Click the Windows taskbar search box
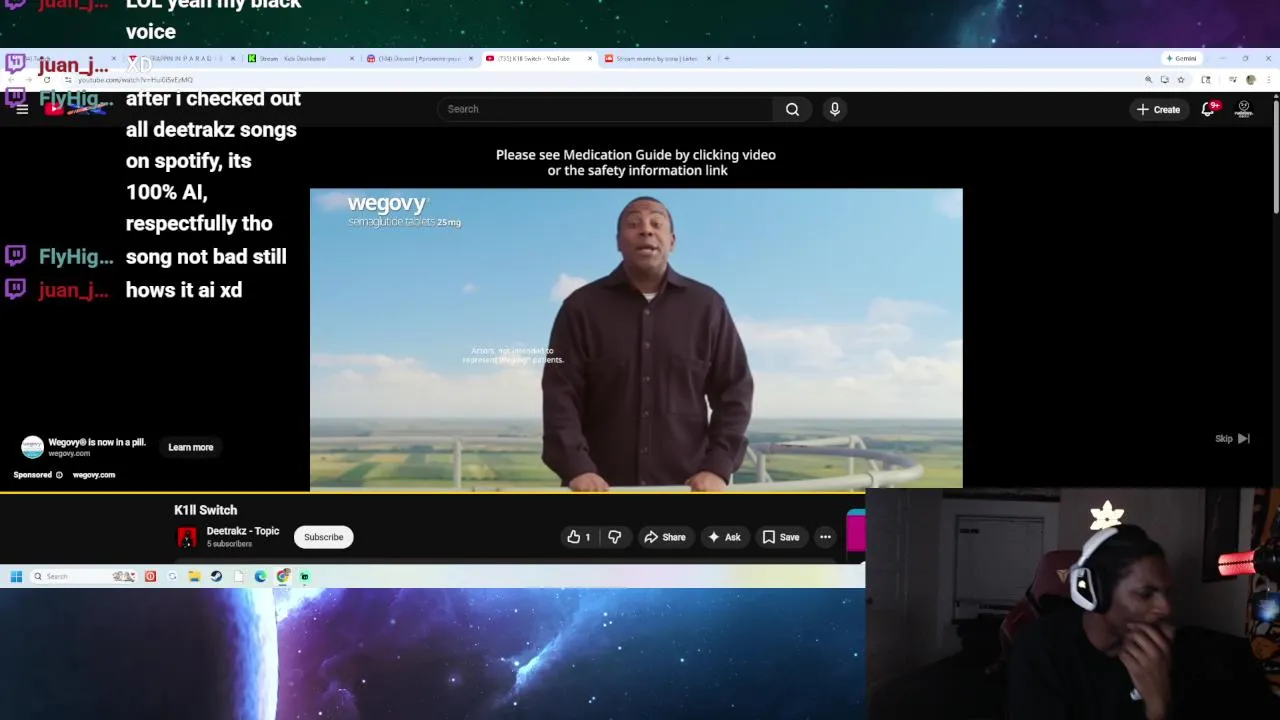The height and width of the screenshot is (720, 1280). pos(83,576)
